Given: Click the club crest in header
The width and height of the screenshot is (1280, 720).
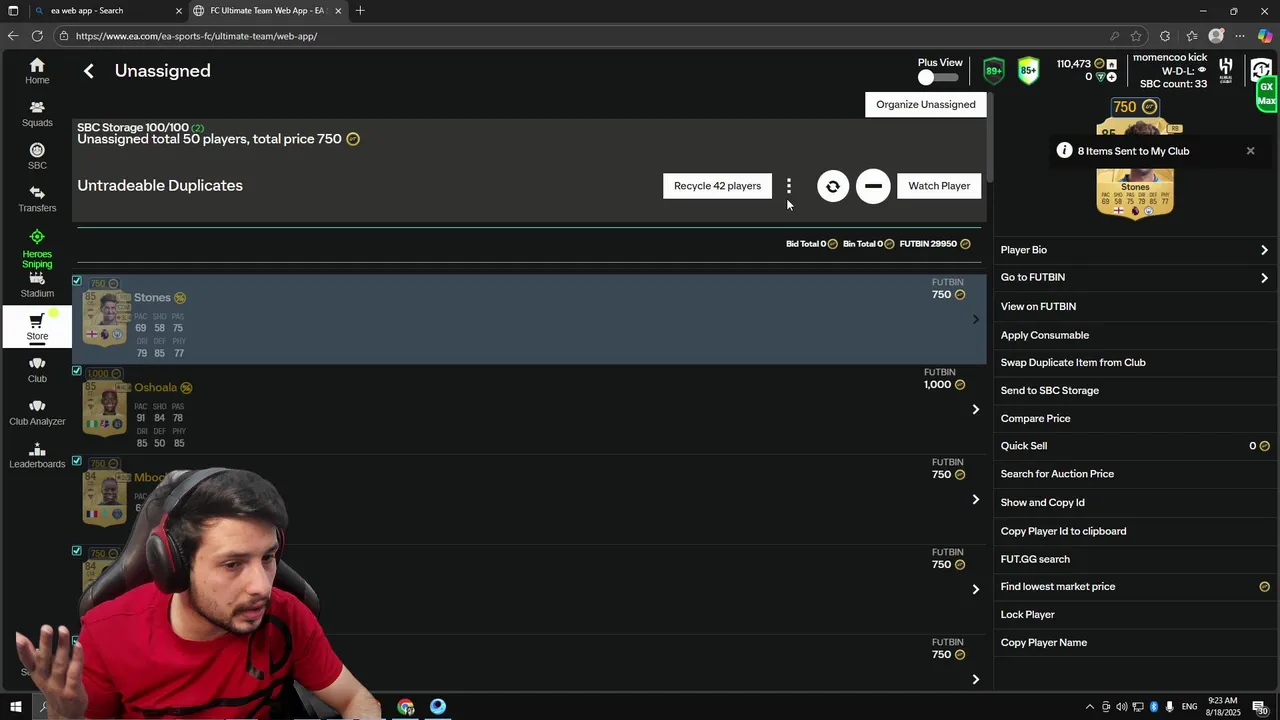Looking at the screenshot, I should (x=1226, y=70).
